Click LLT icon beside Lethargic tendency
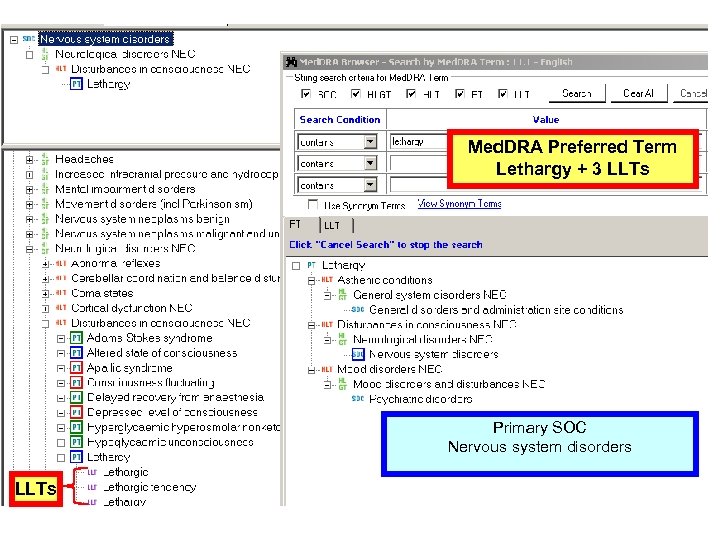Image resolution: width=720 pixels, height=540 pixels. (x=92, y=487)
